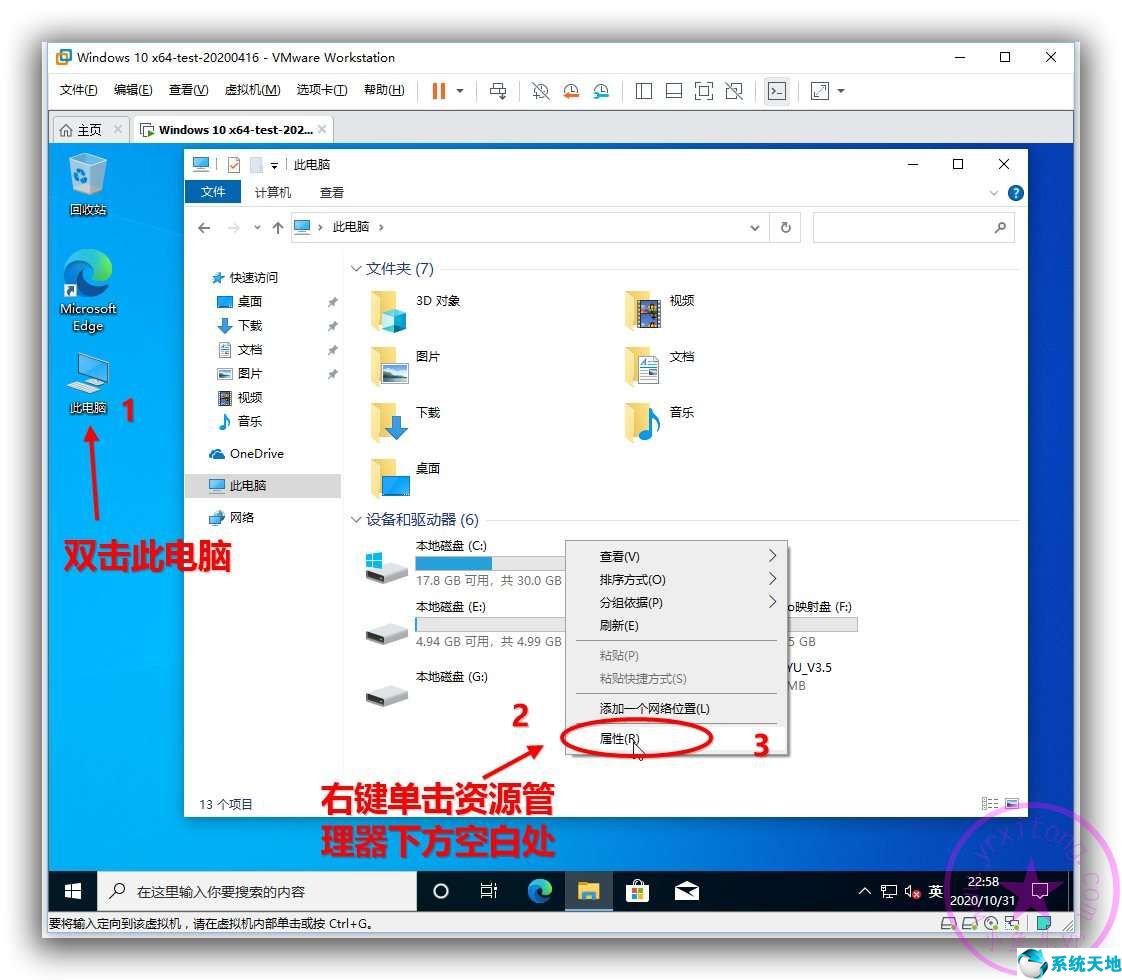The width and height of the screenshot is (1122, 980).
Task: Open the snapshot manager
Action: 601,91
